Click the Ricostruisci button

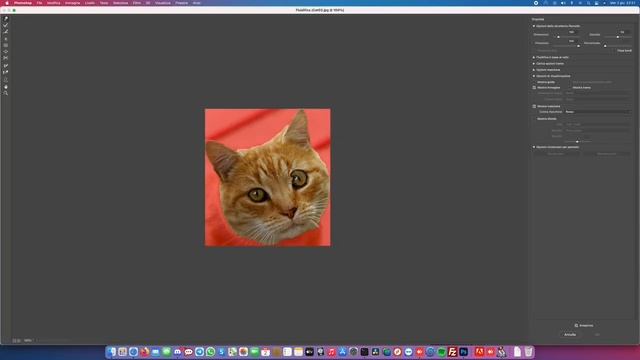pos(556,154)
